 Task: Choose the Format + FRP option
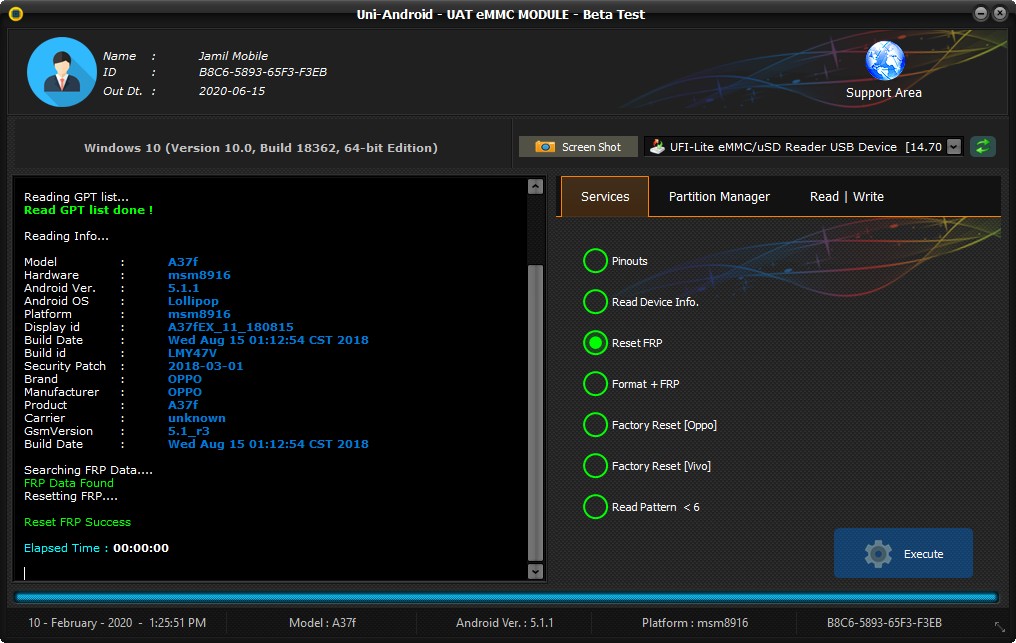[x=595, y=384]
